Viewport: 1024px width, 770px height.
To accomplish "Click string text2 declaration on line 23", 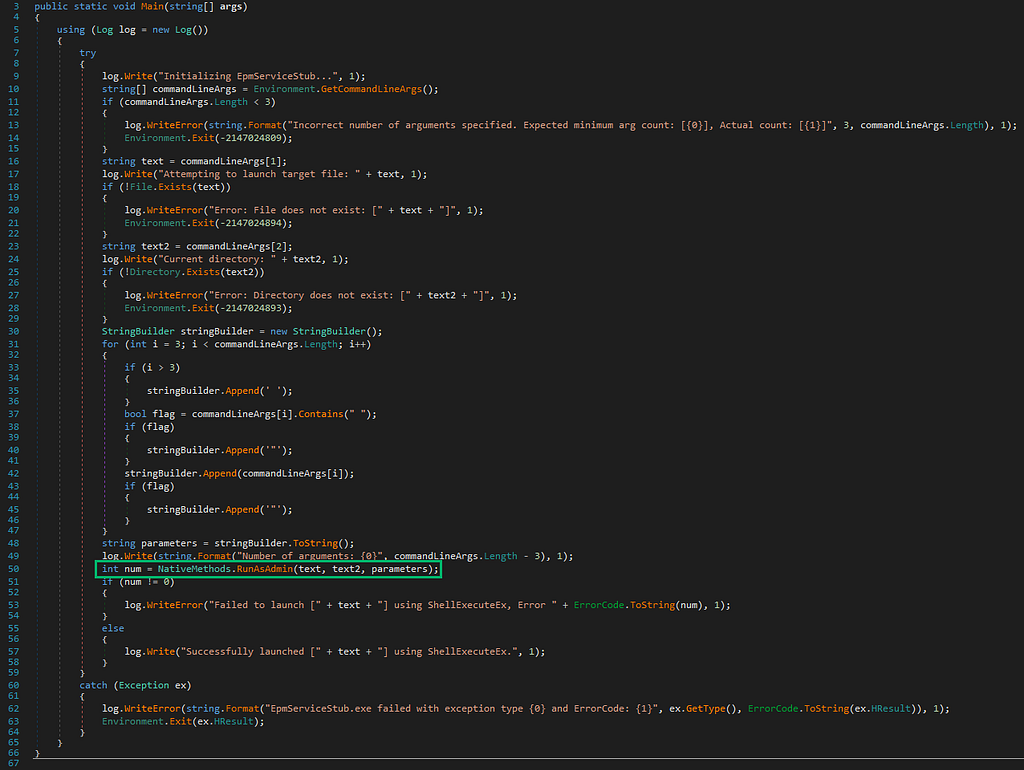I will click(197, 246).
